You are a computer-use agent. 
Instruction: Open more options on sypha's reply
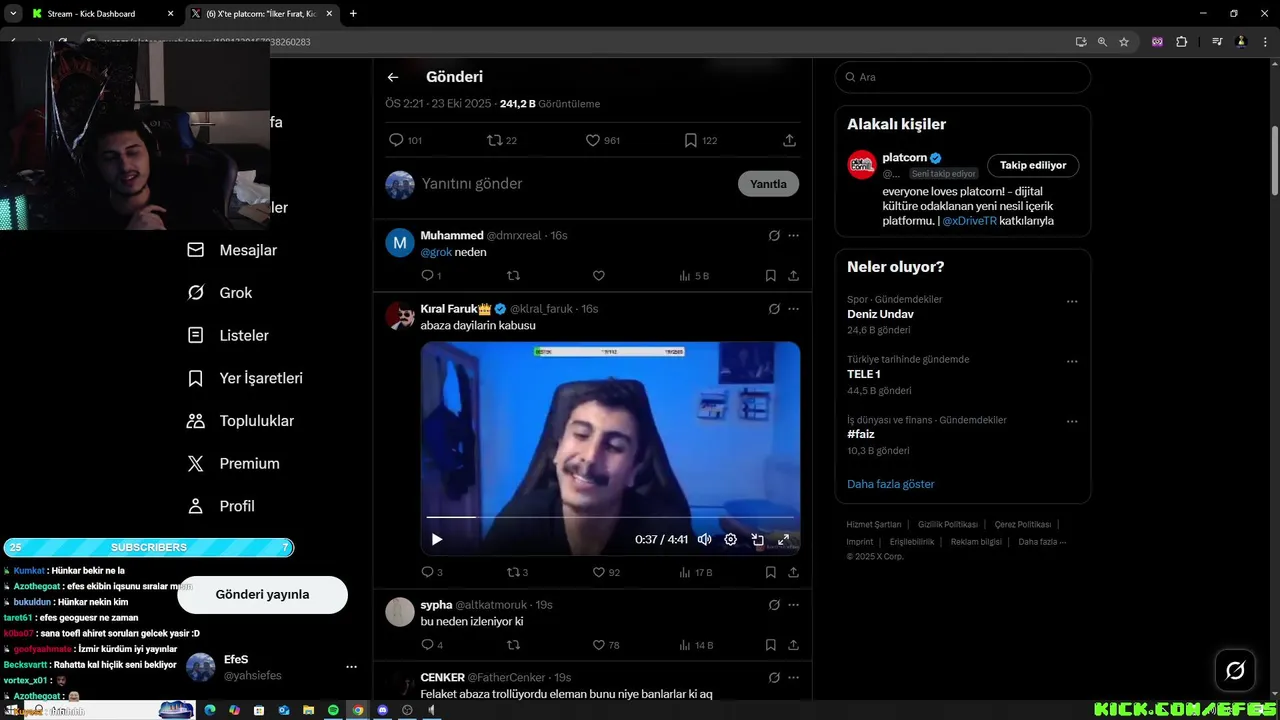794,605
